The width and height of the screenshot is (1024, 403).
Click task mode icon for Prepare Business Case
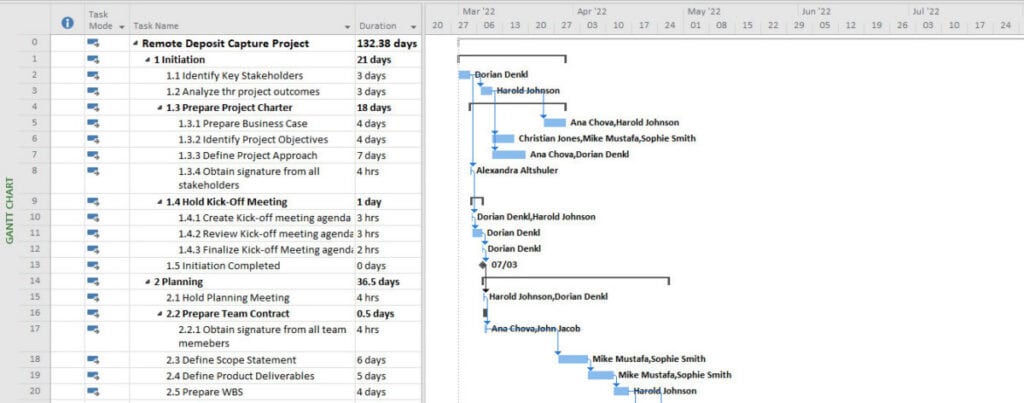(x=93, y=123)
